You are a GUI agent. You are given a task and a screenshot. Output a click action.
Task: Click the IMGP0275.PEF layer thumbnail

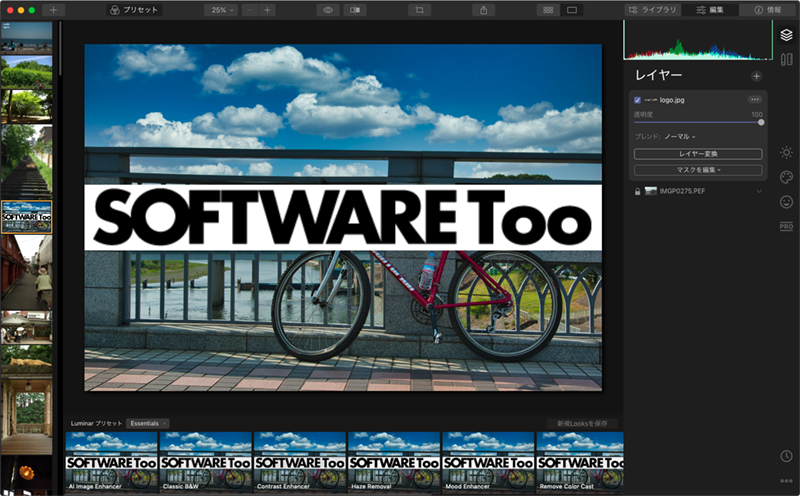[x=651, y=191]
